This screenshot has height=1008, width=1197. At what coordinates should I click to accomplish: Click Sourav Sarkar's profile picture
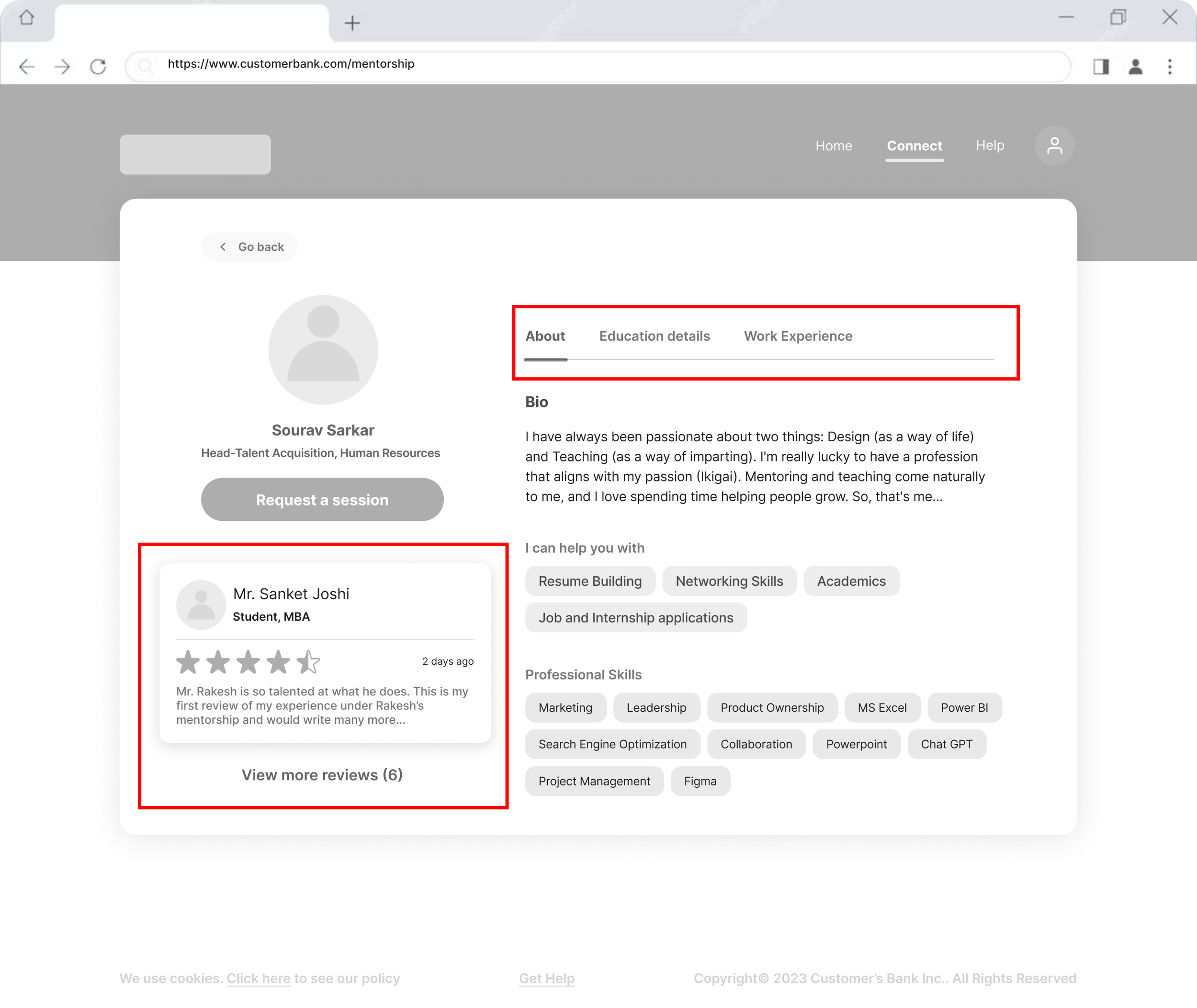(x=323, y=349)
